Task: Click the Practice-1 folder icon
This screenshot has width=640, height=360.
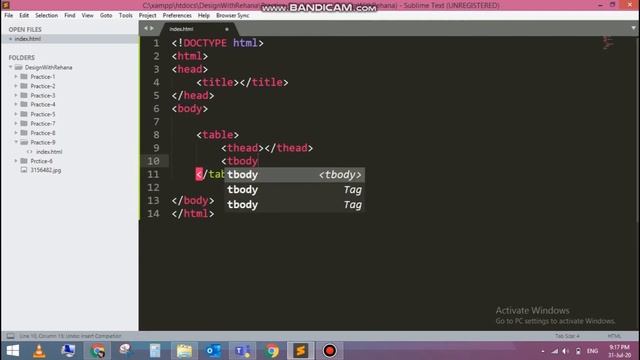Action: click(x=24, y=76)
